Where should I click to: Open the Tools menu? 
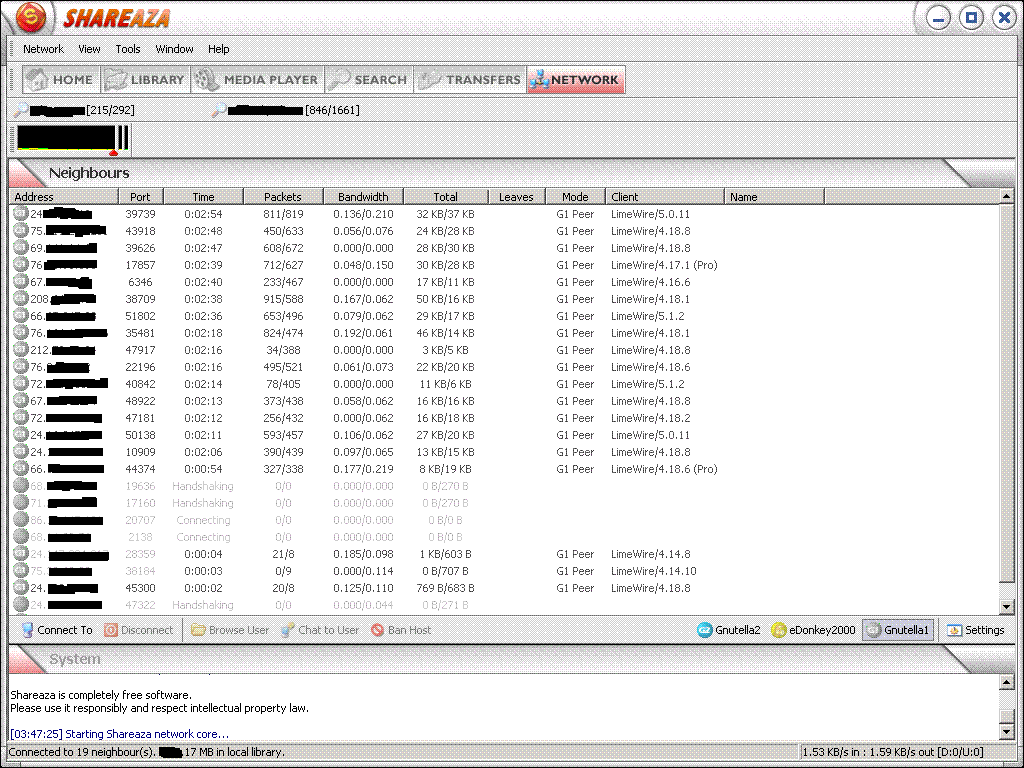click(x=127, y=49)
